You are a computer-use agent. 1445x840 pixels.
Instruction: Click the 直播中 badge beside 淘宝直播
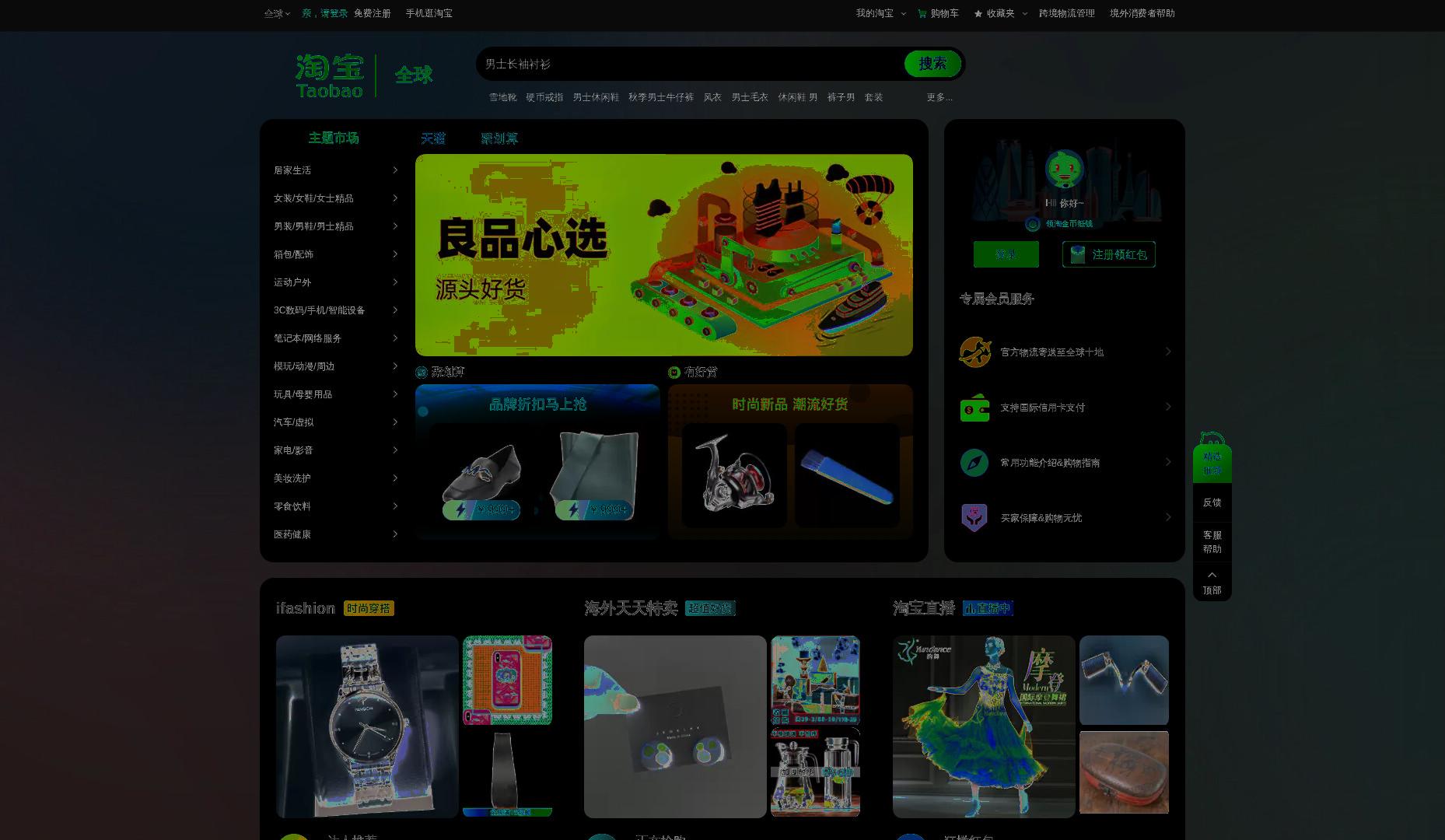[988, 608]
